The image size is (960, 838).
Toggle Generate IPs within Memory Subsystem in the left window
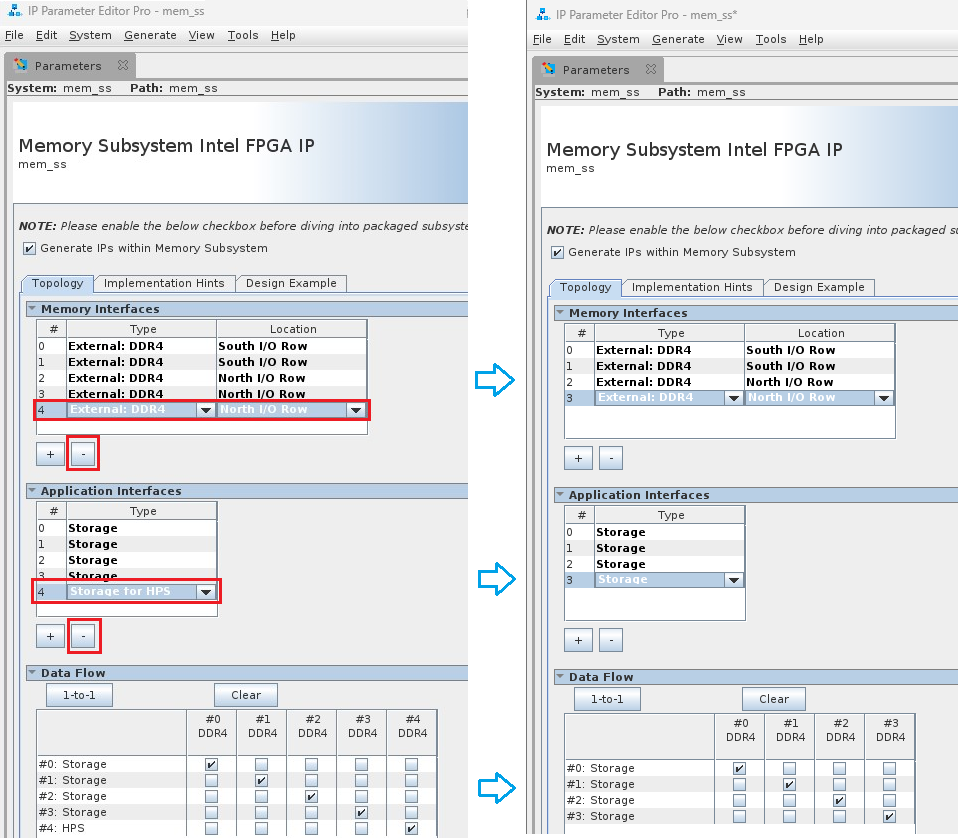pyautogui.click(x=29, y=248)
